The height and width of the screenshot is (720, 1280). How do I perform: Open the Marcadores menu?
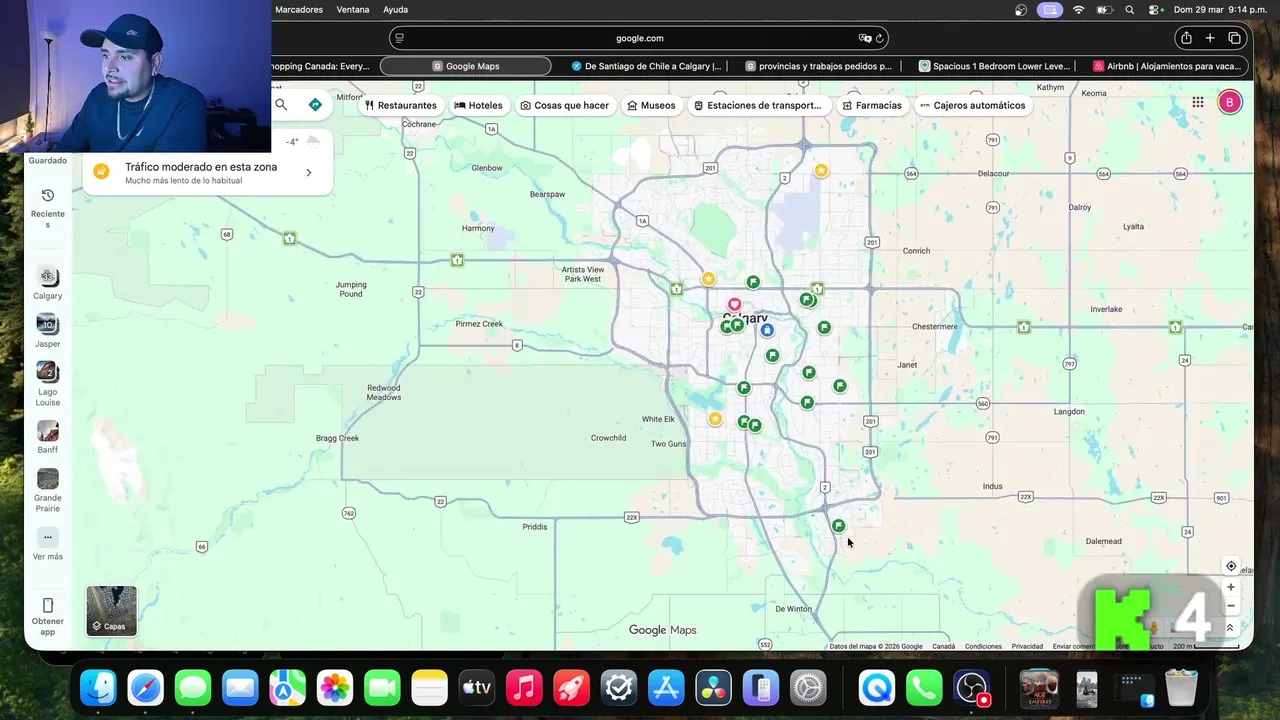299,9
